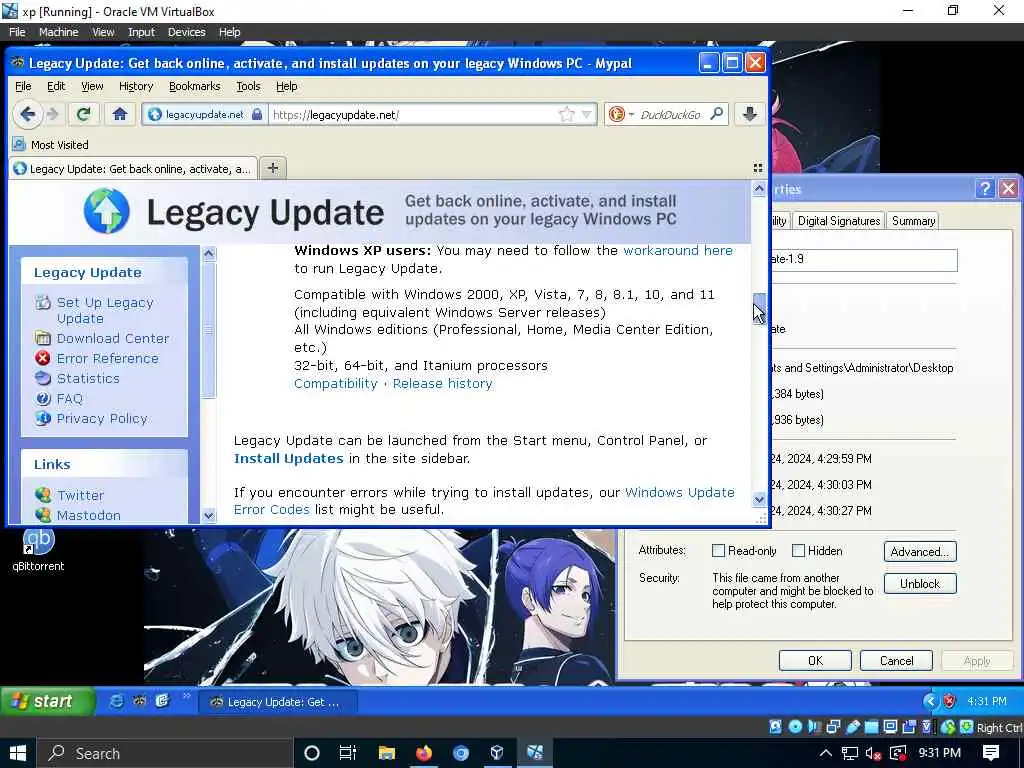This screenshot has width=1024, height=768.
Task: Open the host notification center icon
Action: 991,753
